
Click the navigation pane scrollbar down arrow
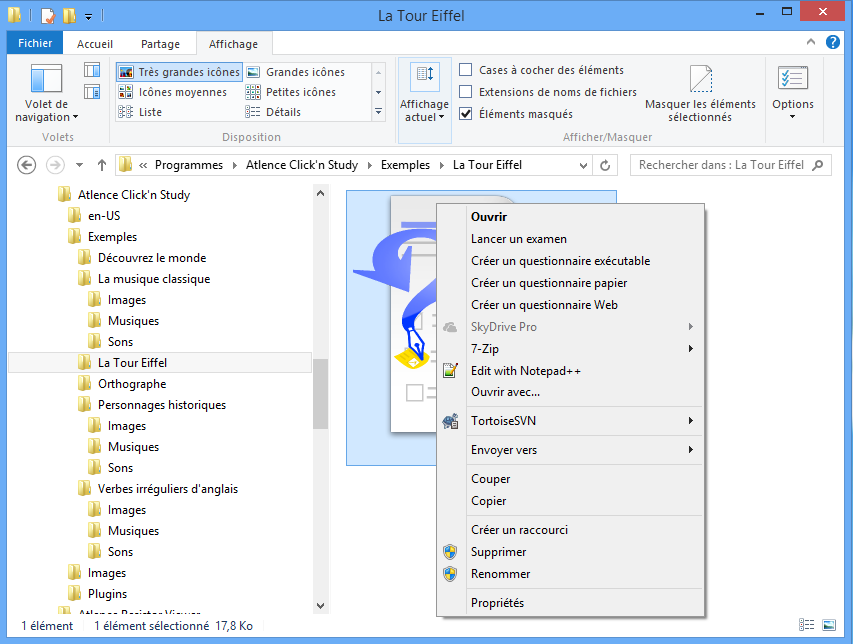(x=320, y=605)
